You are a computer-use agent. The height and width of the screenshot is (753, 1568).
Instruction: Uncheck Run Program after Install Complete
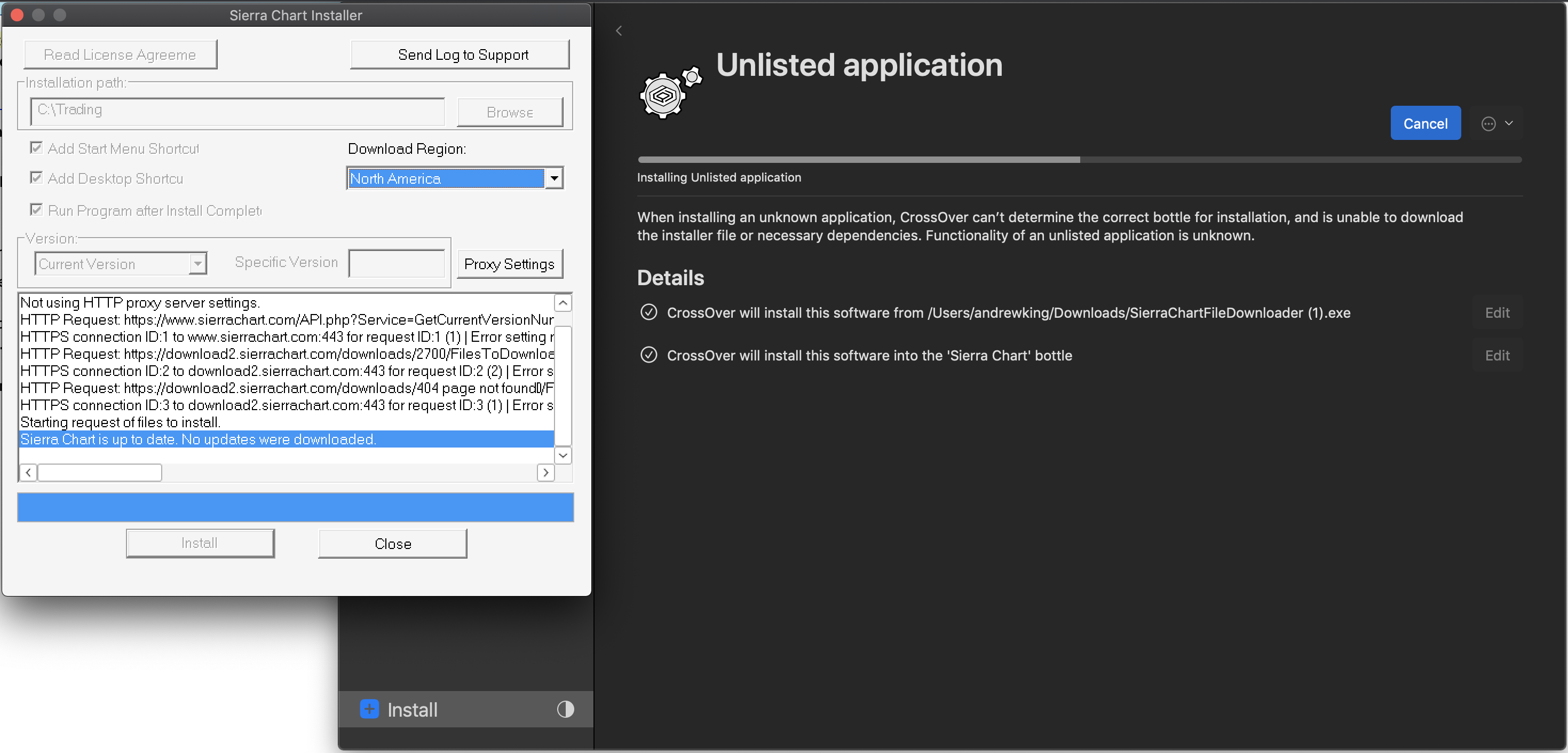click(x=36, y=210)
